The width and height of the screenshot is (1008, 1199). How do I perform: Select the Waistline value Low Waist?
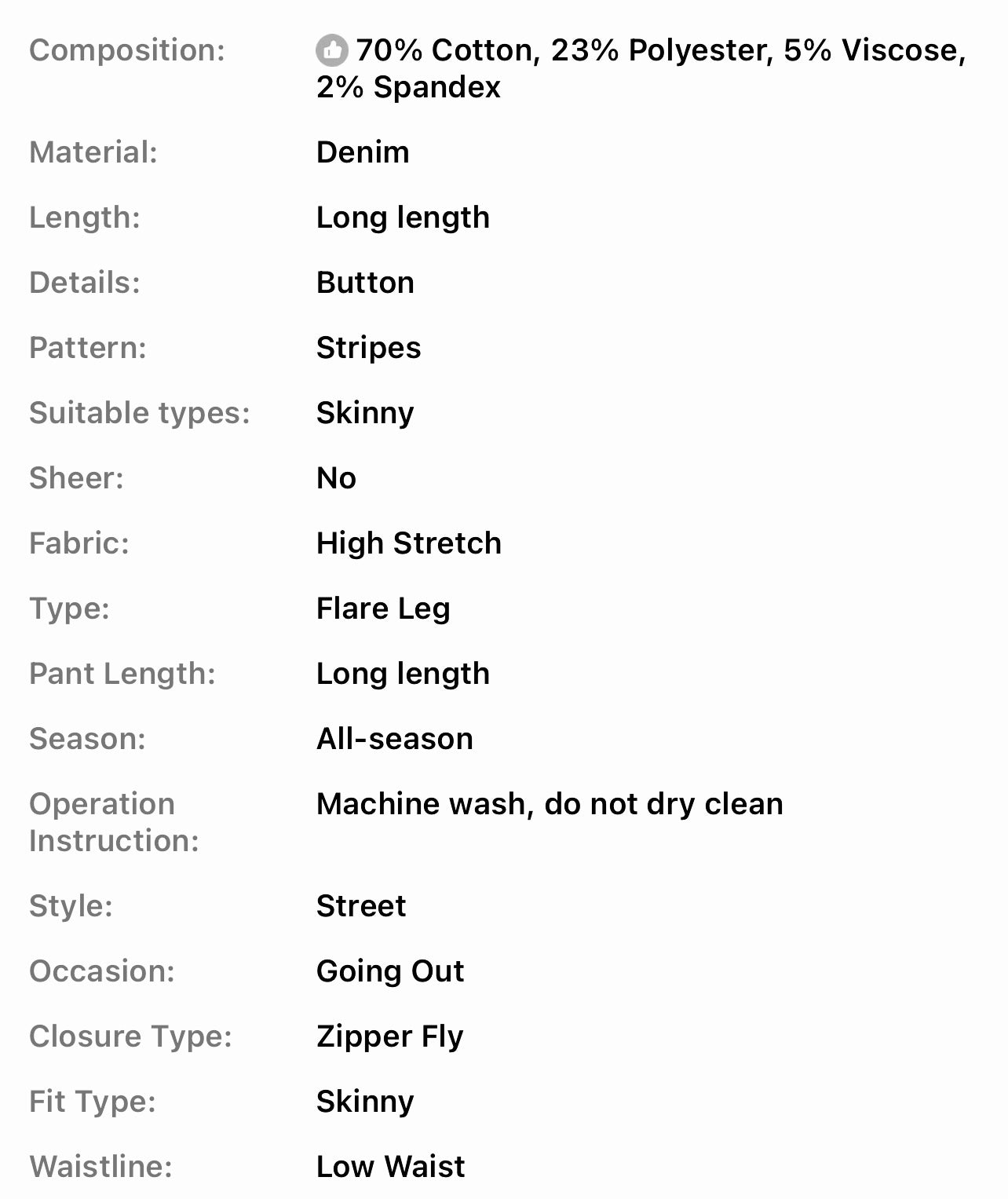[390, 1167]
